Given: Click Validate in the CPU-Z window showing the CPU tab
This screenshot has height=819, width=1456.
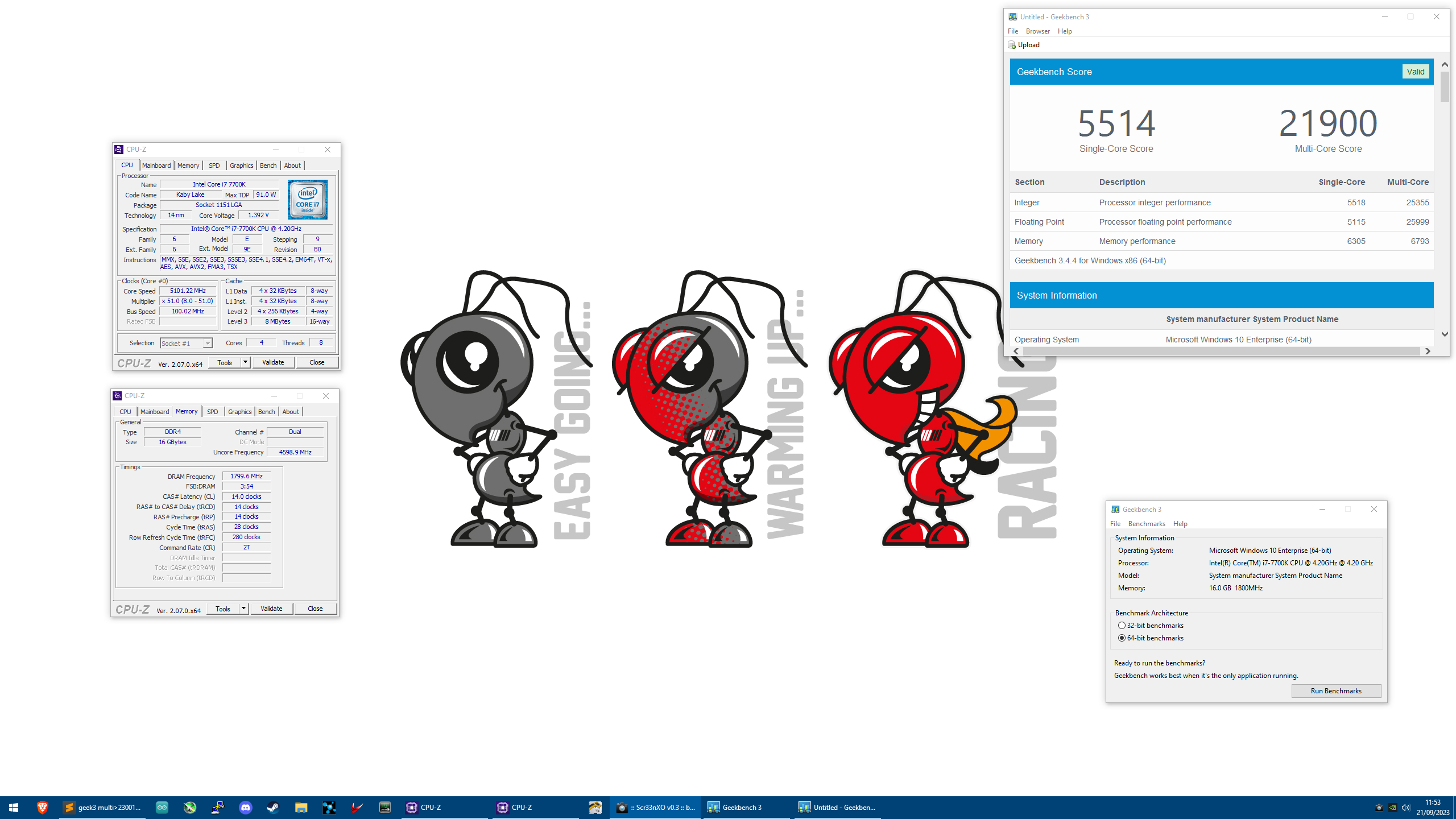Looking at the screenshot, I should [273, 362].
